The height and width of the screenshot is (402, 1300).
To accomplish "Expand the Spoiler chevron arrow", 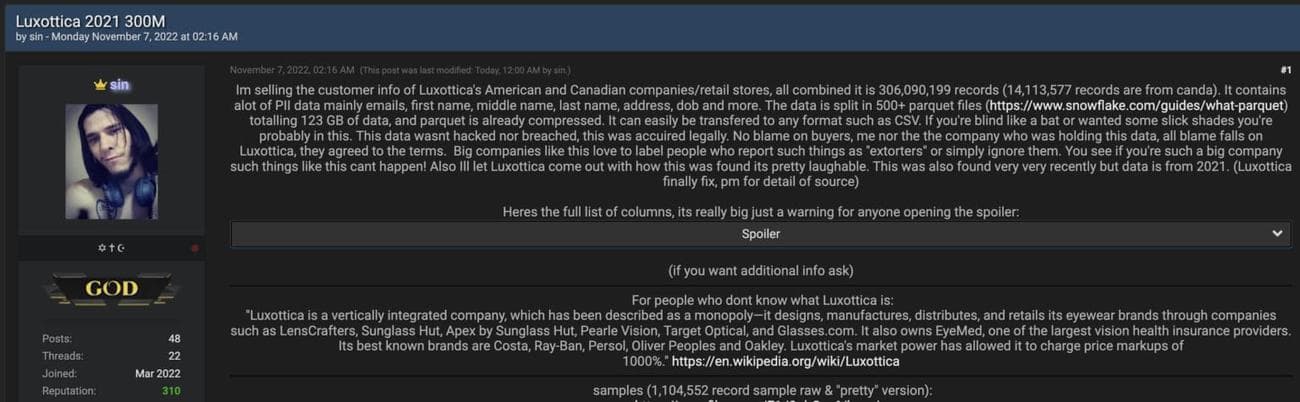I will click(x=1276, y=233).
